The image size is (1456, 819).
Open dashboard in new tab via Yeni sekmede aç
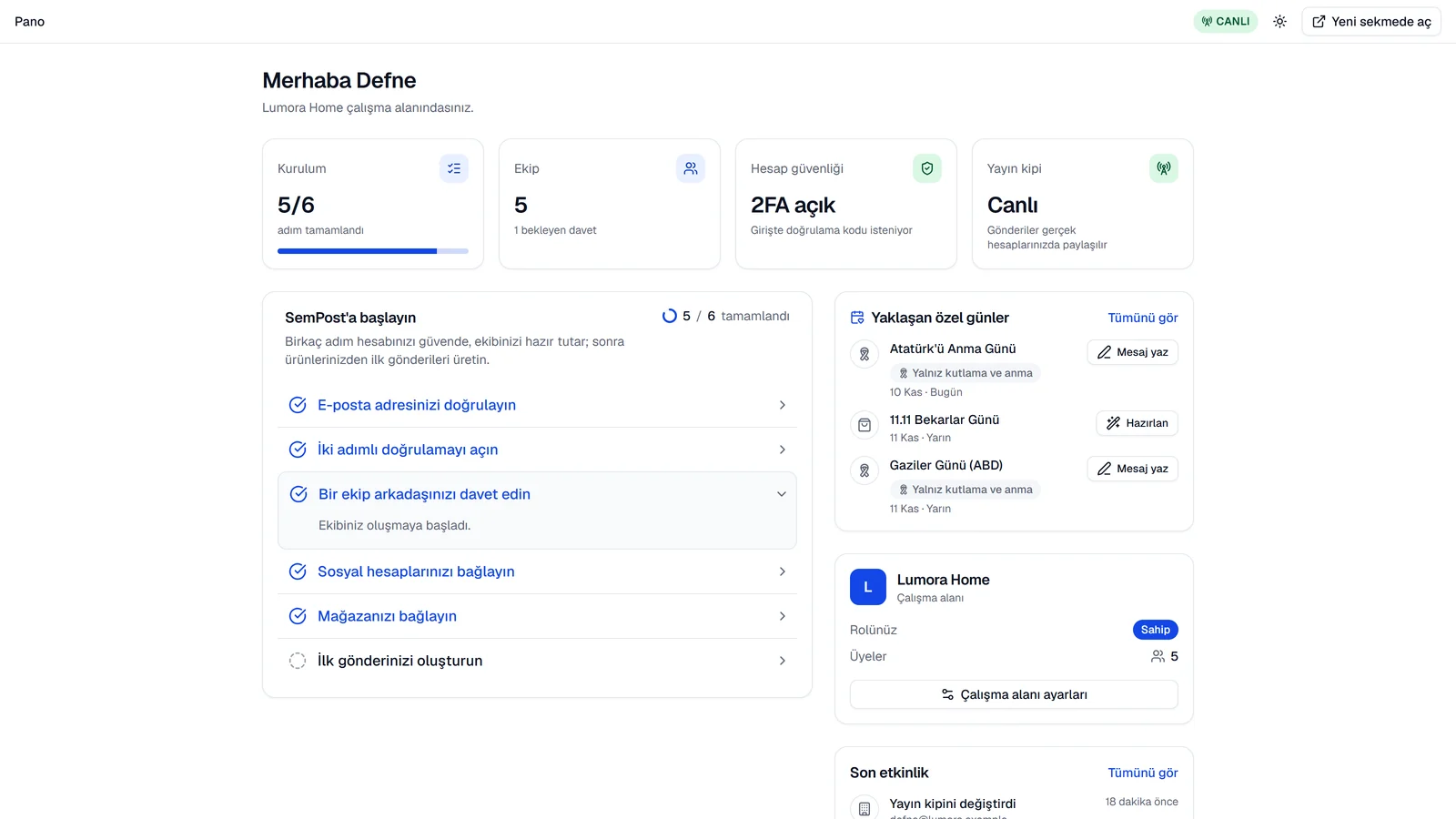tap(1371, 22)
